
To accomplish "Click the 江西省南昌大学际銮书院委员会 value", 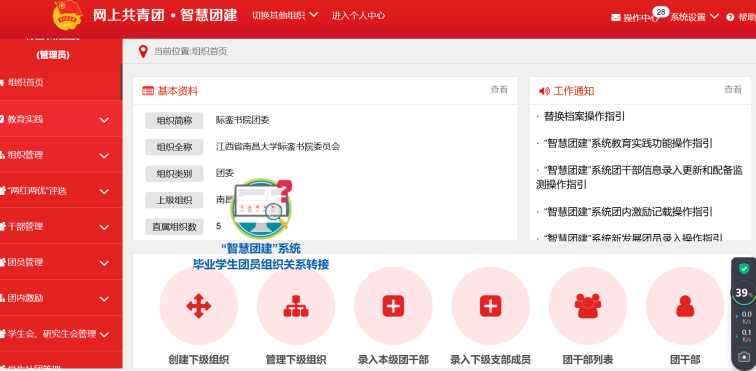I will pyautogui.click(x=278, y=146).
